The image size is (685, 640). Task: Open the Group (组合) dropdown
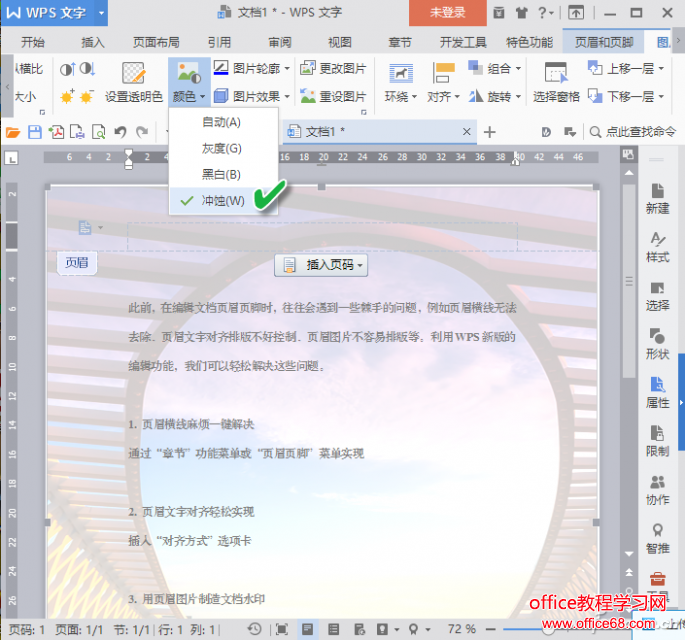(x=495, y=68)
